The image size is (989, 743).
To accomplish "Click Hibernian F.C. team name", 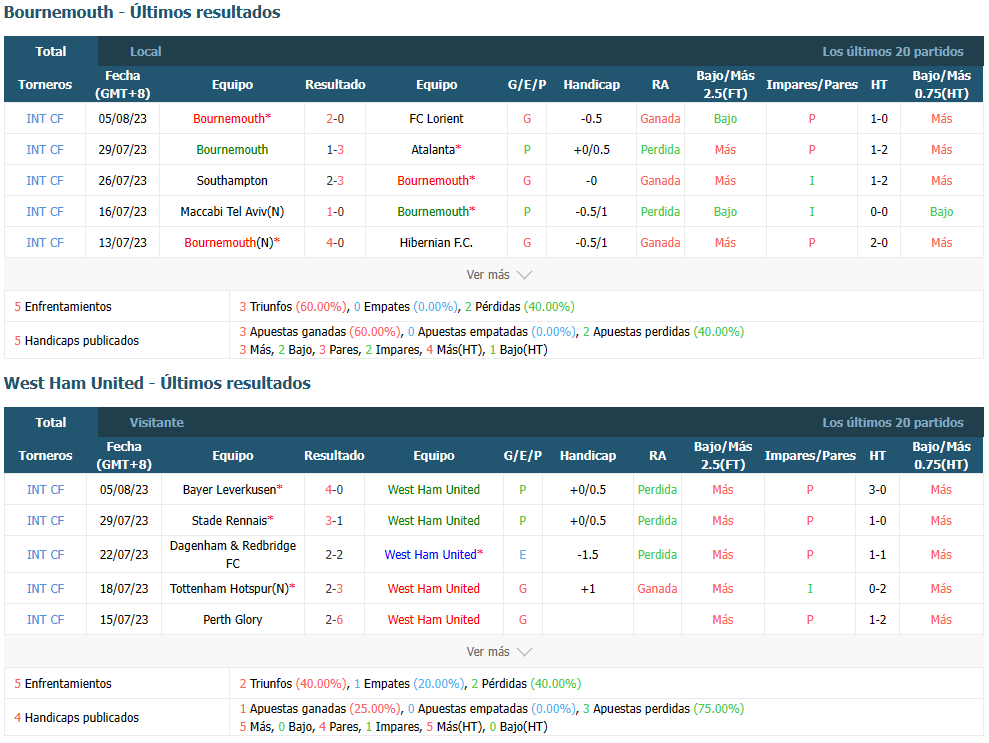I will [436, 242].
